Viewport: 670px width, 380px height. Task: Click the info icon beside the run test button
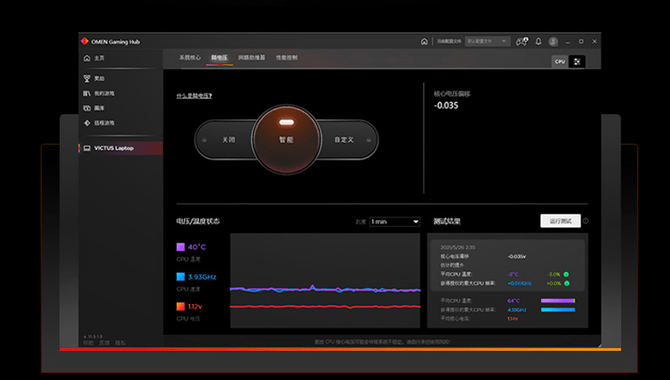click(x=586, y=221)
